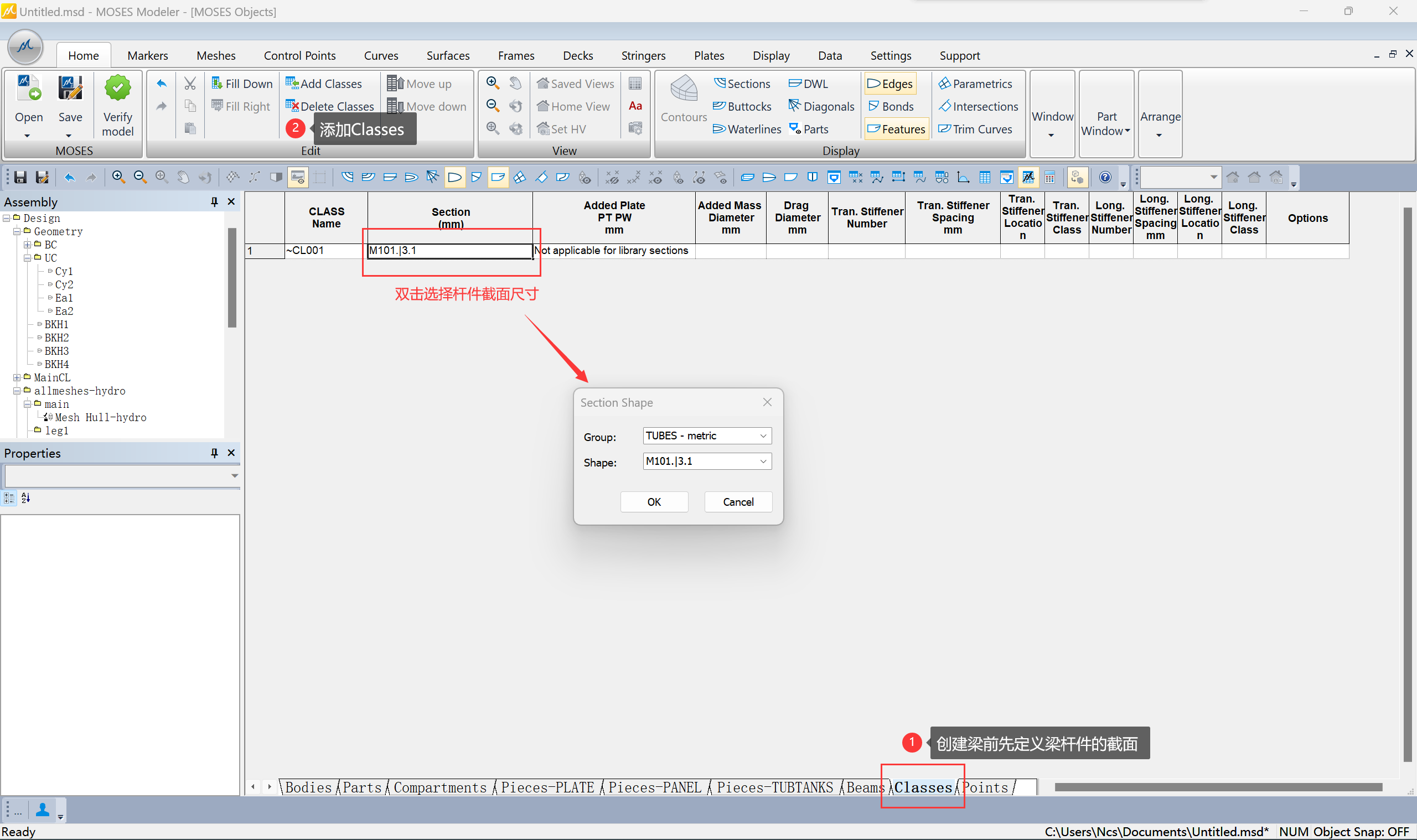Screen dimensions: 1417x840
Task: Enable the Sections display option
Action: pos(742,84)
